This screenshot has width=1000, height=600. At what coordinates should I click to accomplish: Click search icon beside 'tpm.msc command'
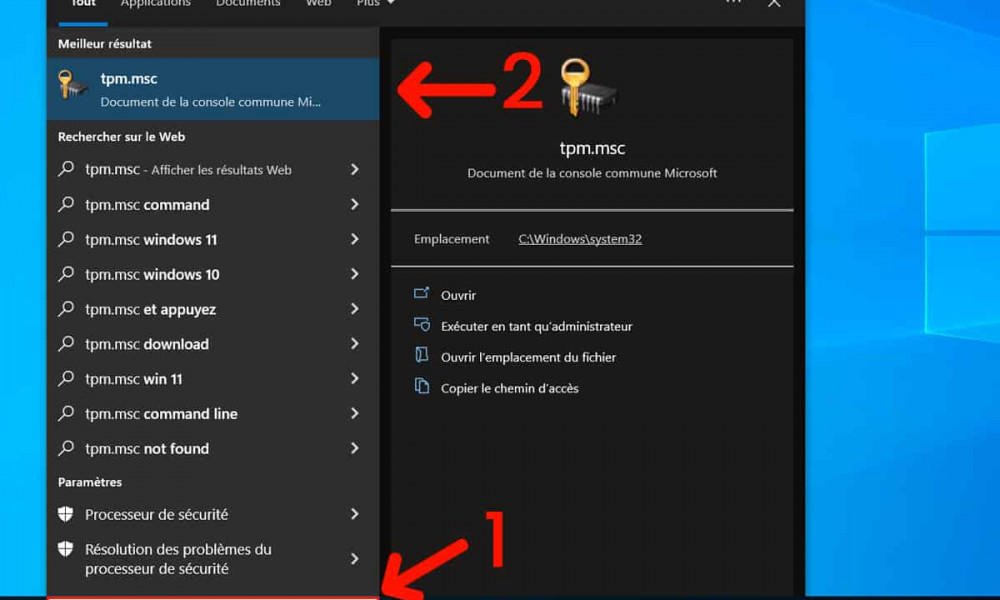tap(66, 204)
